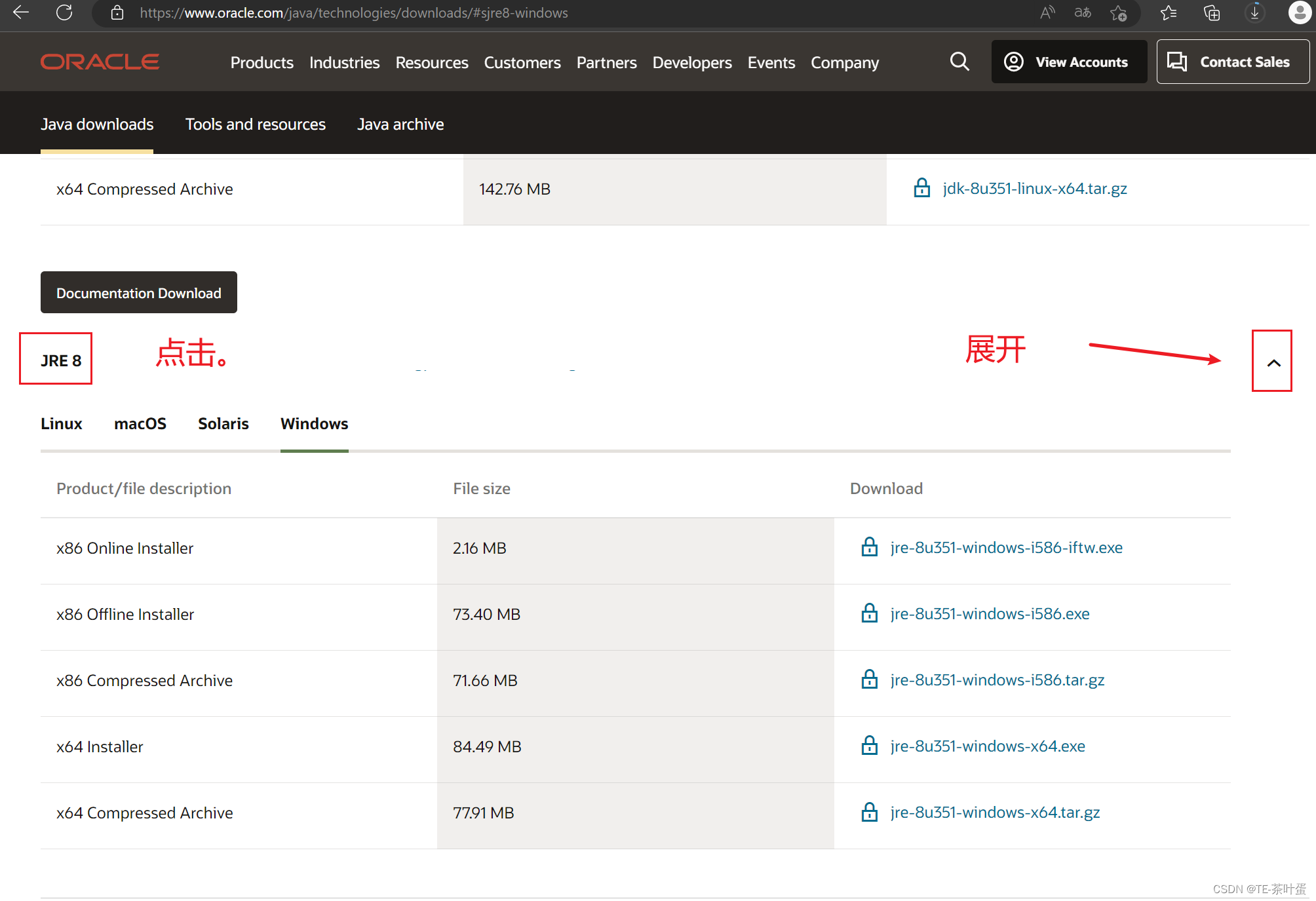
Task: Click the Contact Sales button
Action: (1233, 62)
